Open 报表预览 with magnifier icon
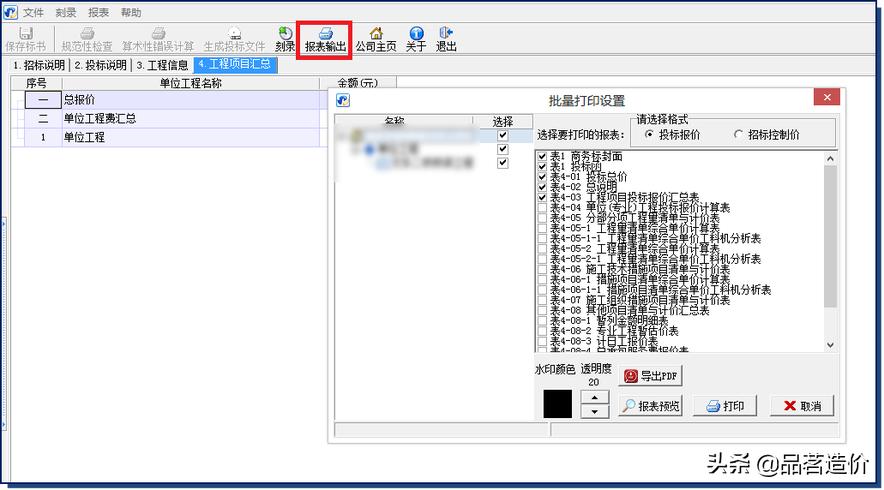The image size is (884, 490). point(651,406)
